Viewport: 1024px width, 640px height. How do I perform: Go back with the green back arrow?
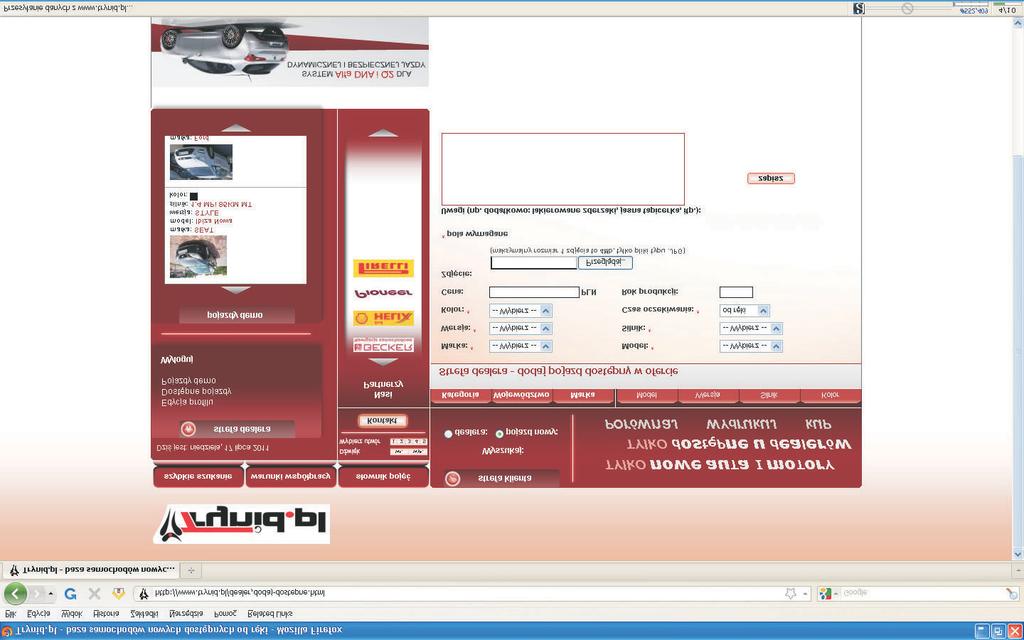[16, 594]
